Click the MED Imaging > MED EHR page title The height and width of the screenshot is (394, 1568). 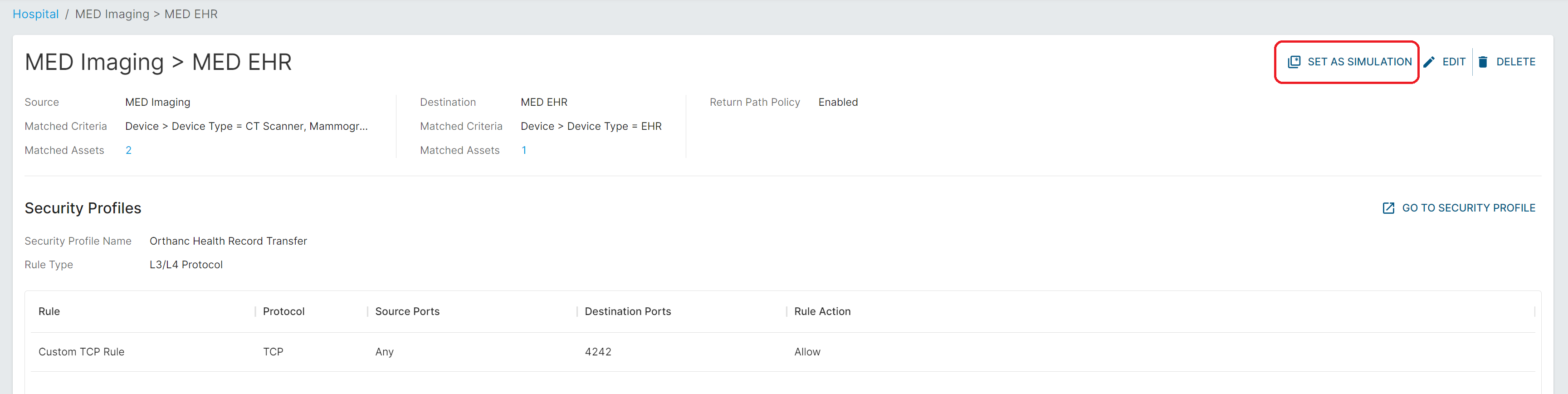[x=158, y=62]
